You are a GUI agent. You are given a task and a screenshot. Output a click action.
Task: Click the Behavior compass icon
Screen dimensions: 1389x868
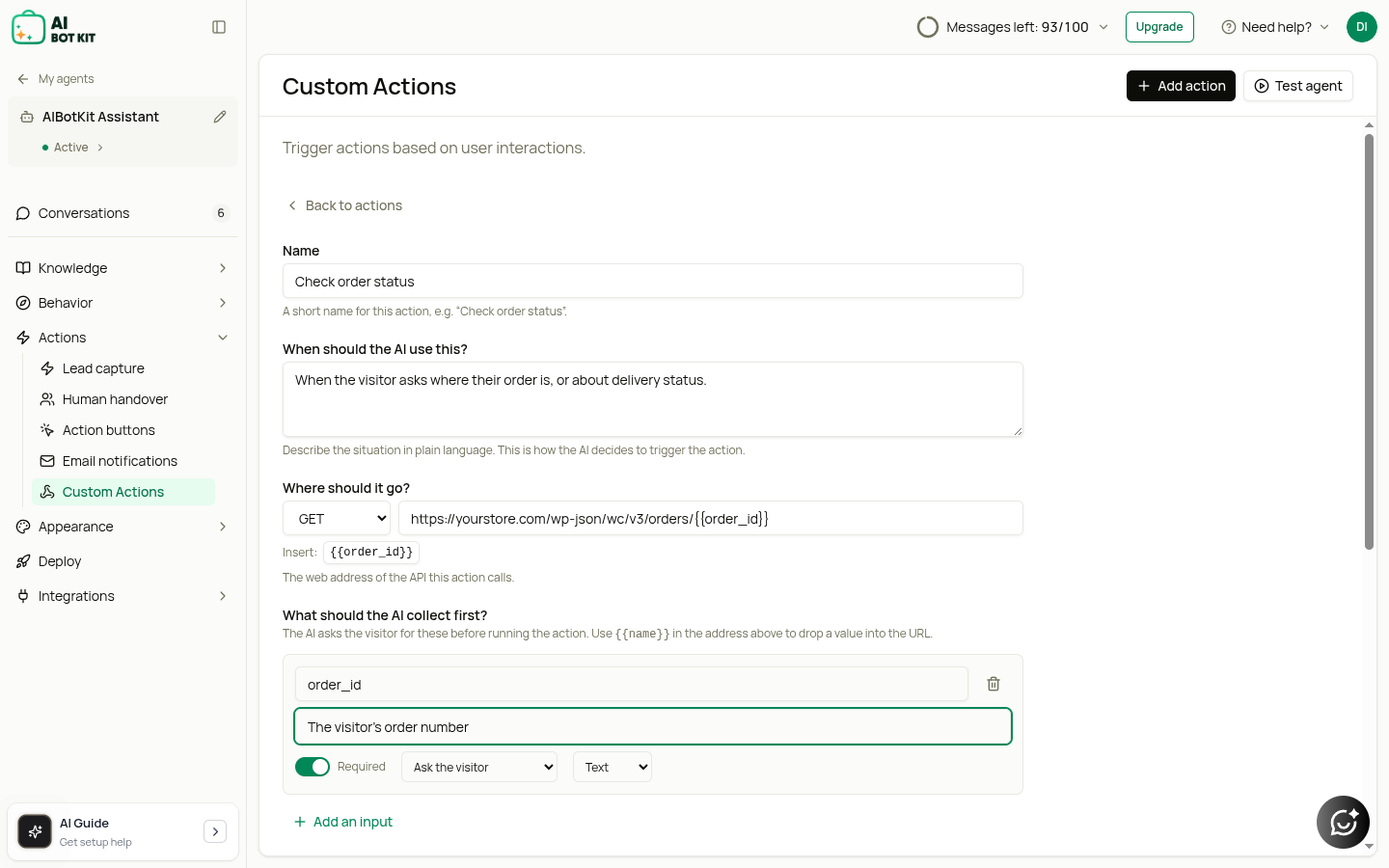pyautogui.click(x=23, y=303)
